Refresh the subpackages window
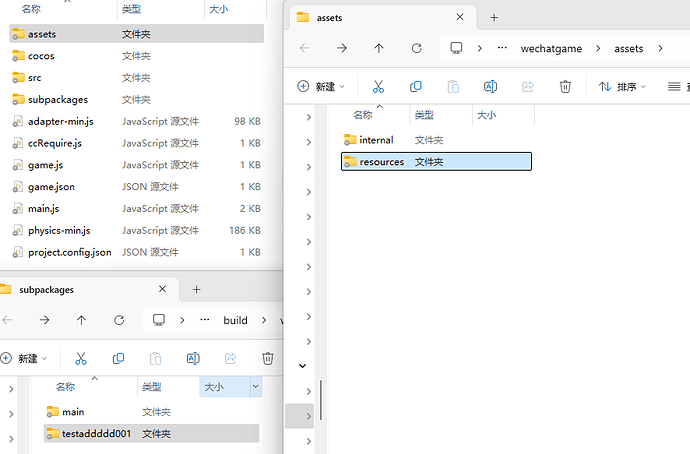The width and height of the screenshot is (690, 454). point(119,320)
